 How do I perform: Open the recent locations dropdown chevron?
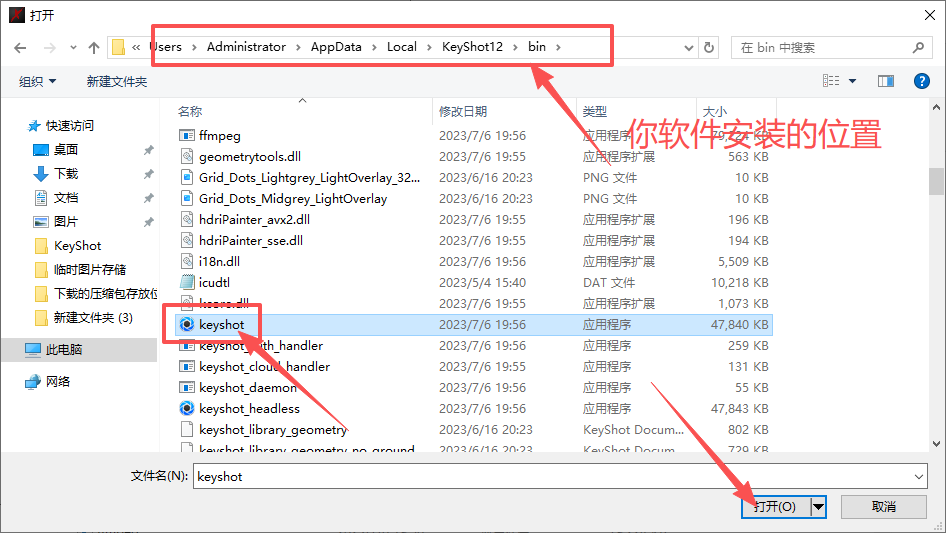[73, 48]
